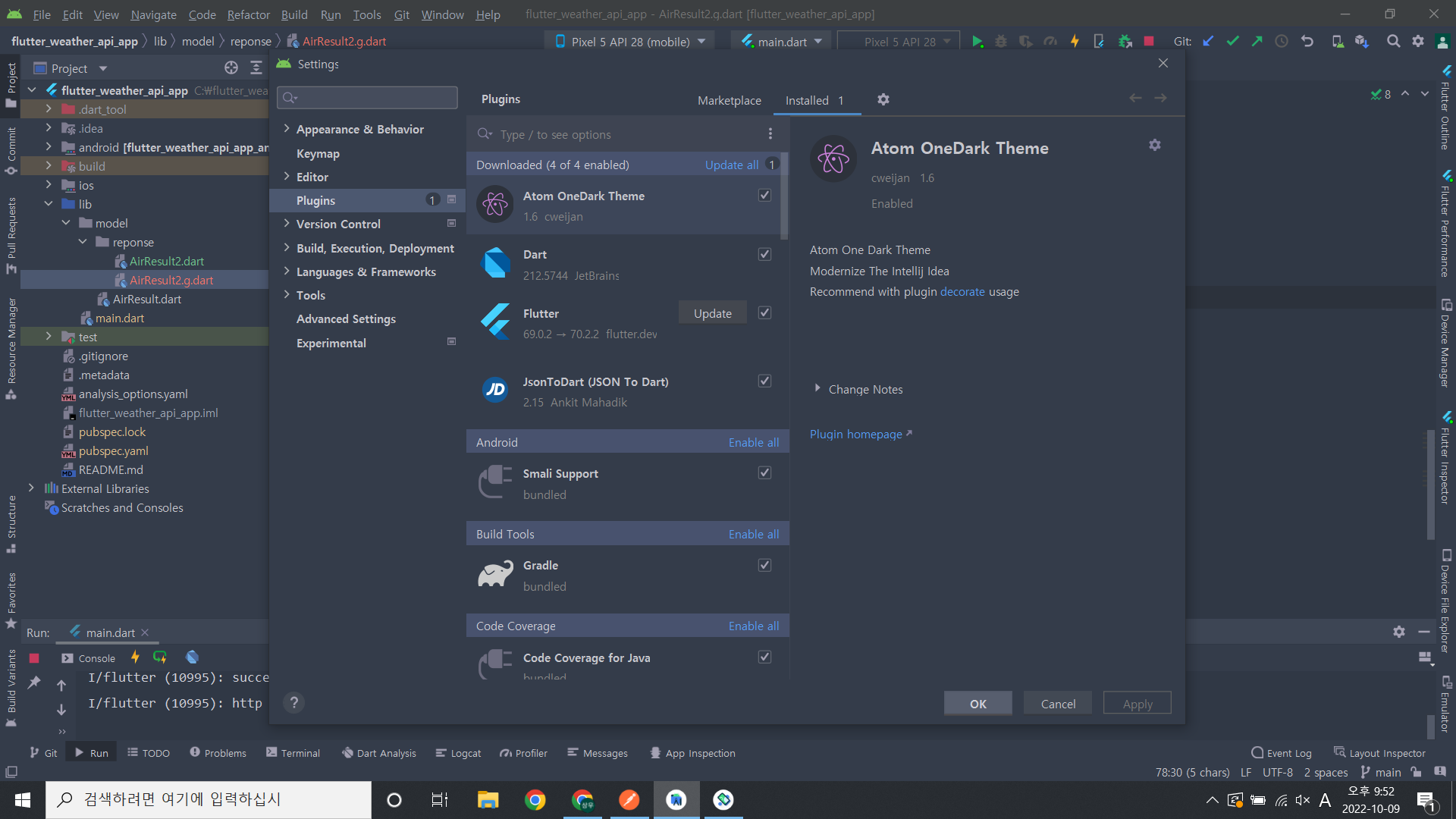Disable the Smali Support plugin
Image resolution: width=1456 pixels, height=819 pixels.
pyautogui.click(x=764, y=472)
